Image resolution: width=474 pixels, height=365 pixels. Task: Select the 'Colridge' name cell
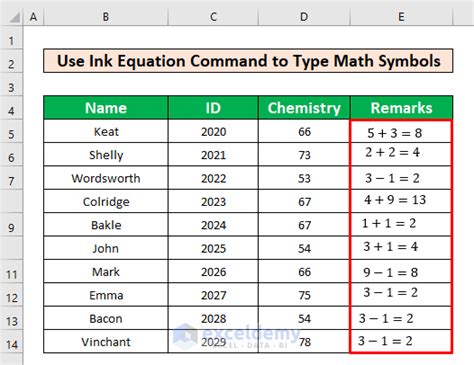pyautogui.click(x=106, y=201)
